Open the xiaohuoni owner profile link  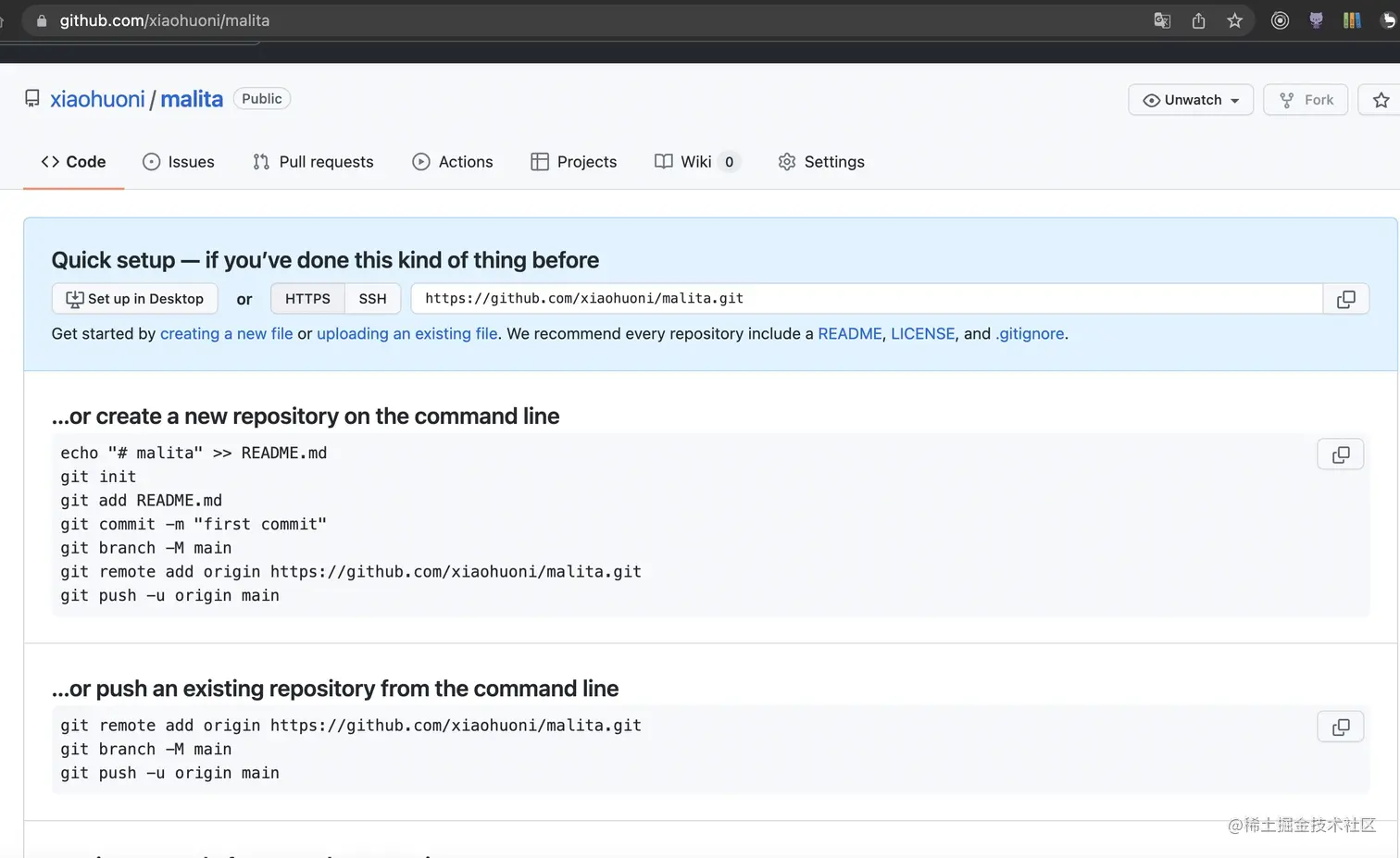pyautogui.click(x=97, y=99)
